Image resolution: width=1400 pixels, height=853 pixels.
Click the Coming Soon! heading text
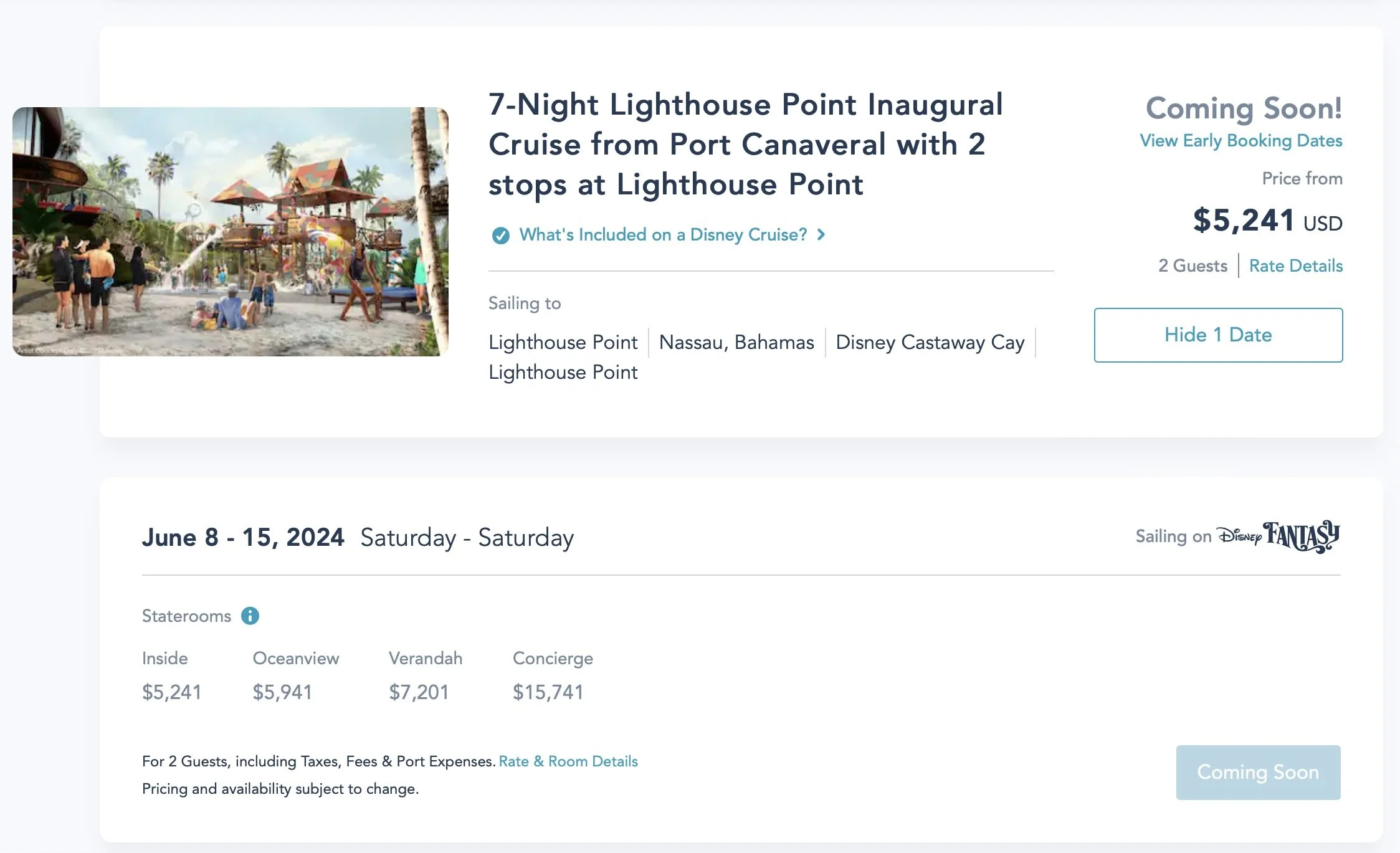click(1244, 108)
